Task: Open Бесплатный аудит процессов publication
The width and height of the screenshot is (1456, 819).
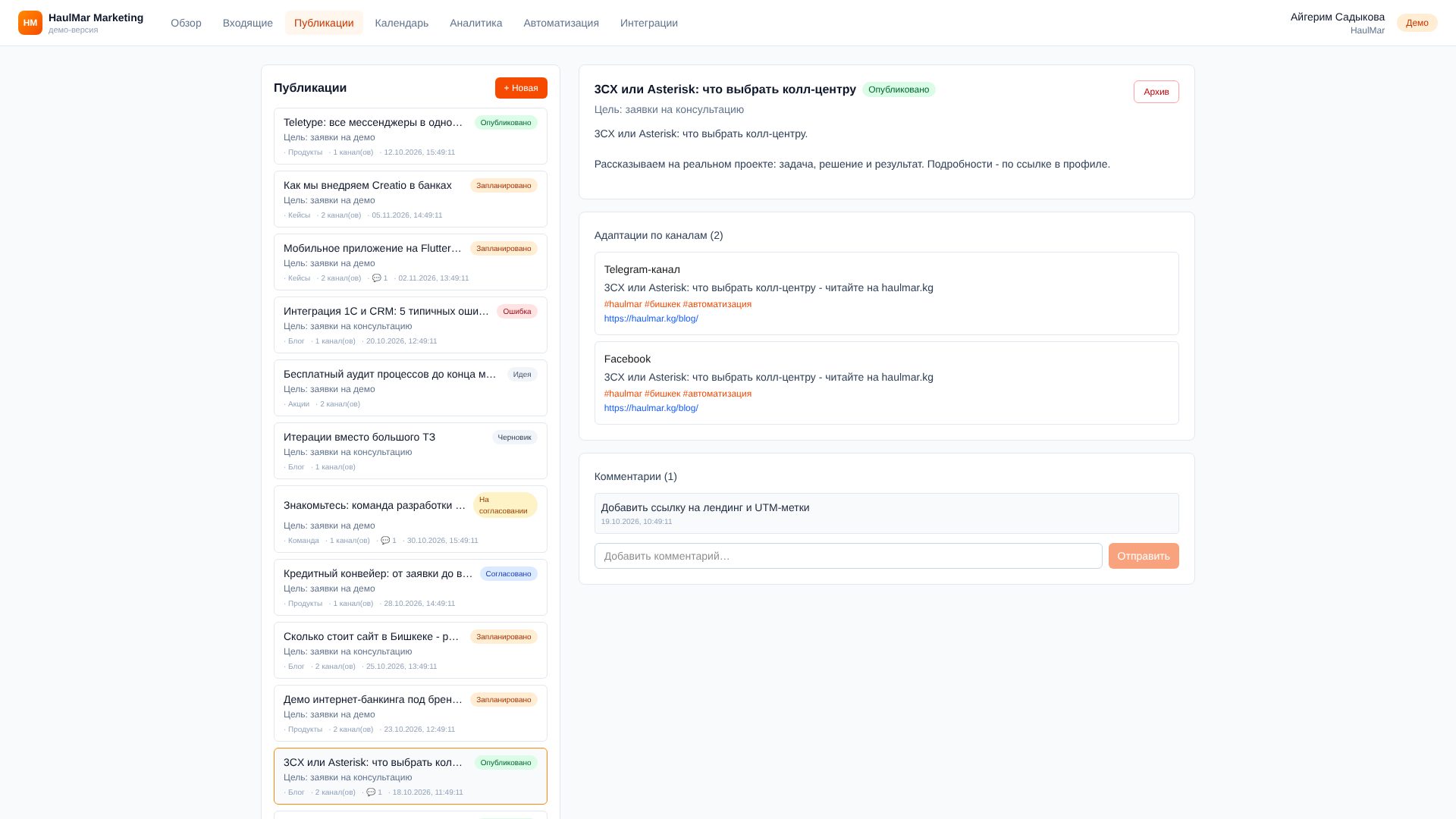Action: pos(410,388)
